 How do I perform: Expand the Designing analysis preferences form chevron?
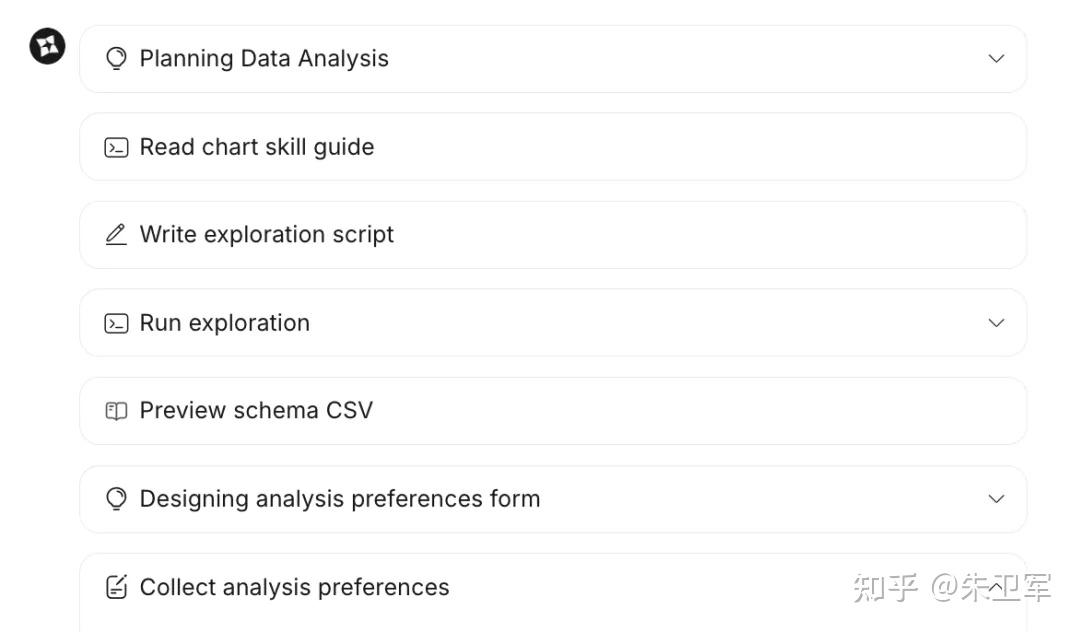996,499
